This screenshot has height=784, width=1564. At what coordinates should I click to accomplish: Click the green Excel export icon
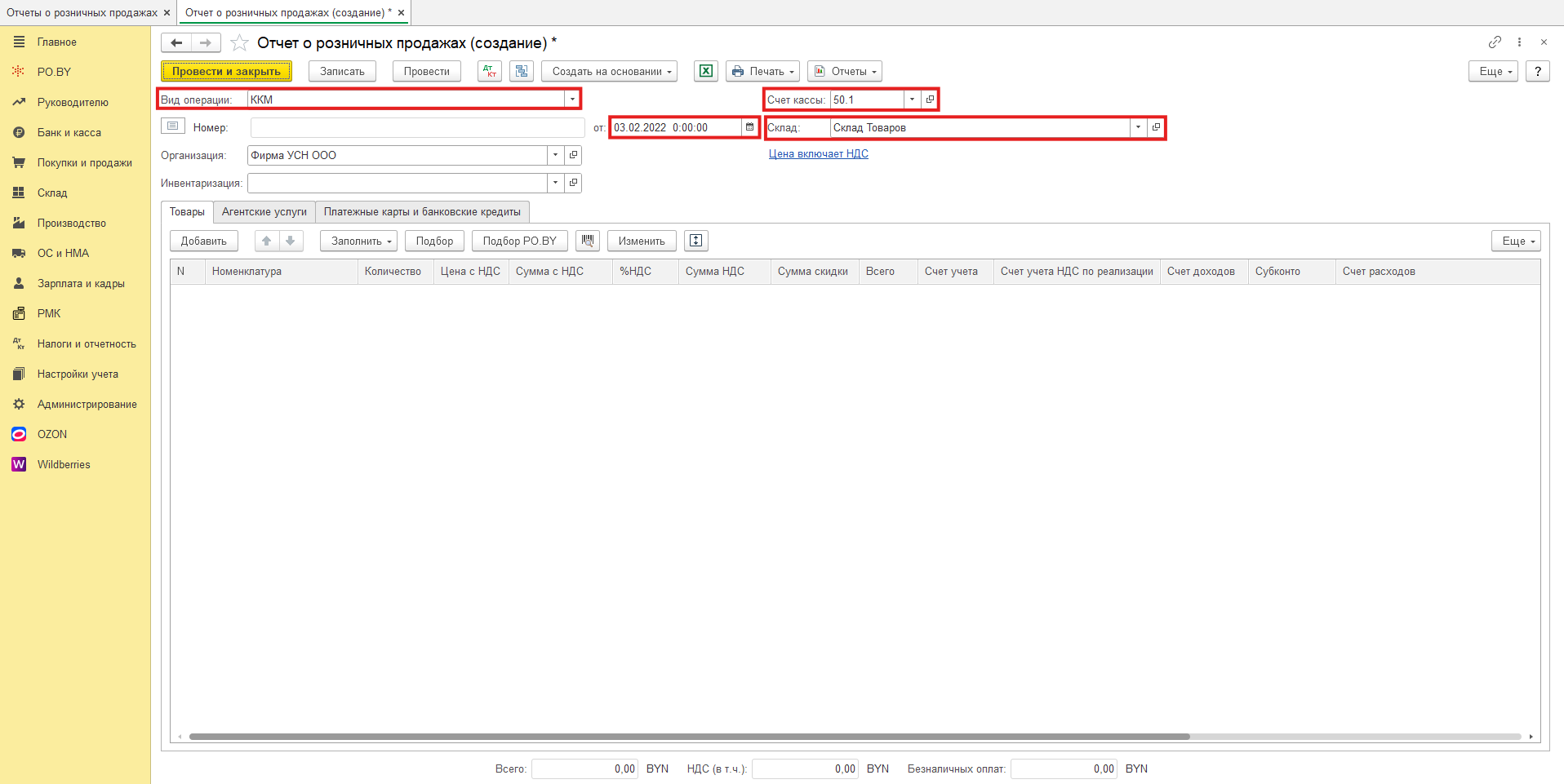point(706,72)
